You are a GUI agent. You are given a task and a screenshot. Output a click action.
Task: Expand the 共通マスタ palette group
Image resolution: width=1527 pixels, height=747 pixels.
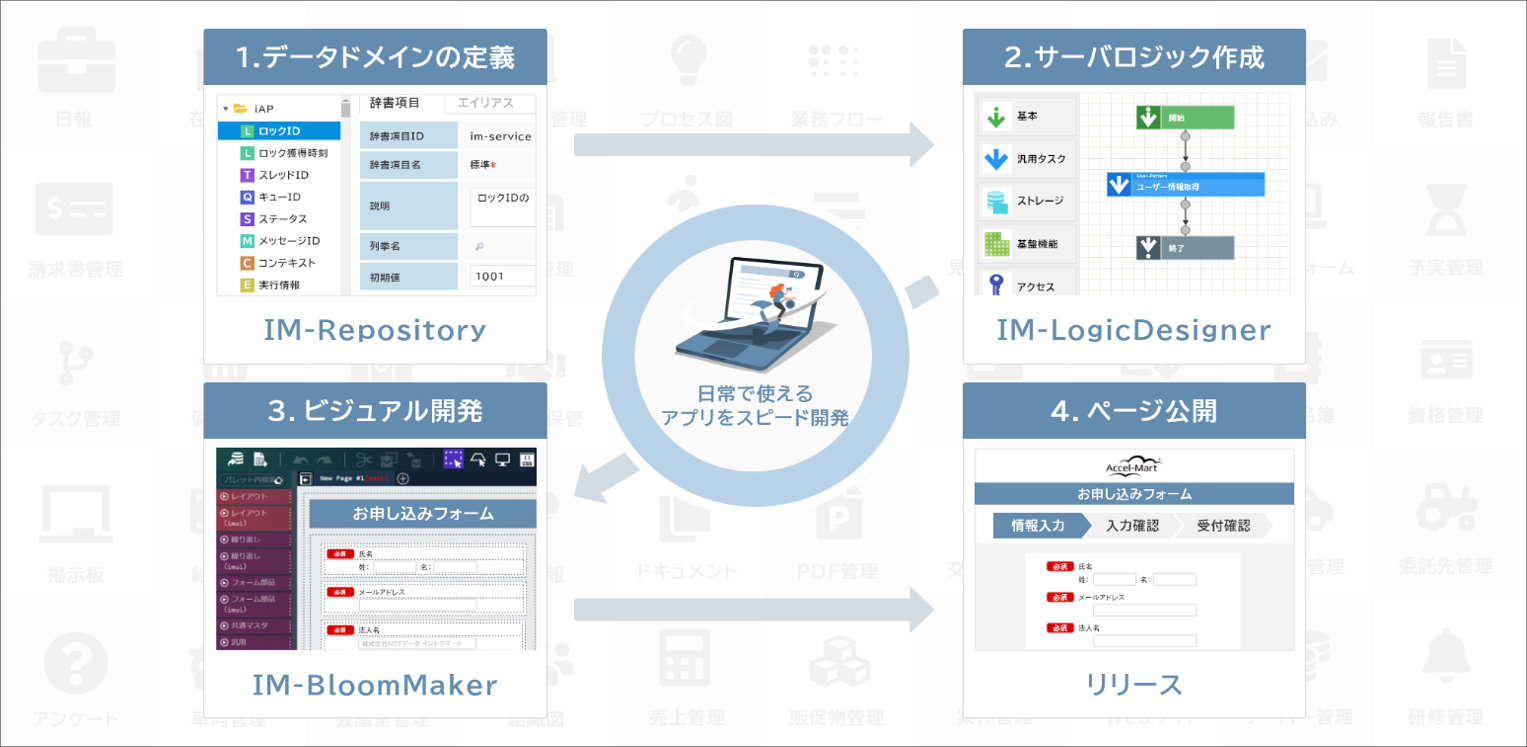pos(253,626)
